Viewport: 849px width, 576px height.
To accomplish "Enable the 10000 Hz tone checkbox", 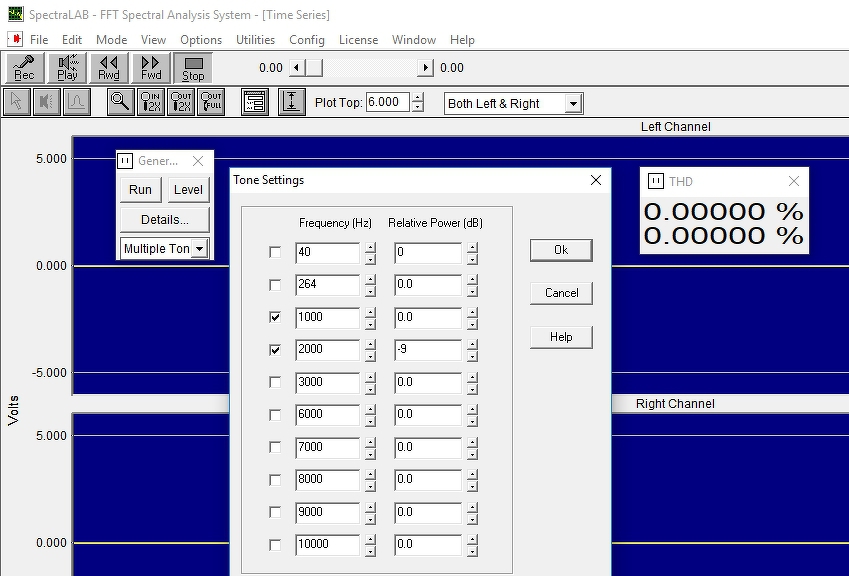I will [x=275, y=545].
